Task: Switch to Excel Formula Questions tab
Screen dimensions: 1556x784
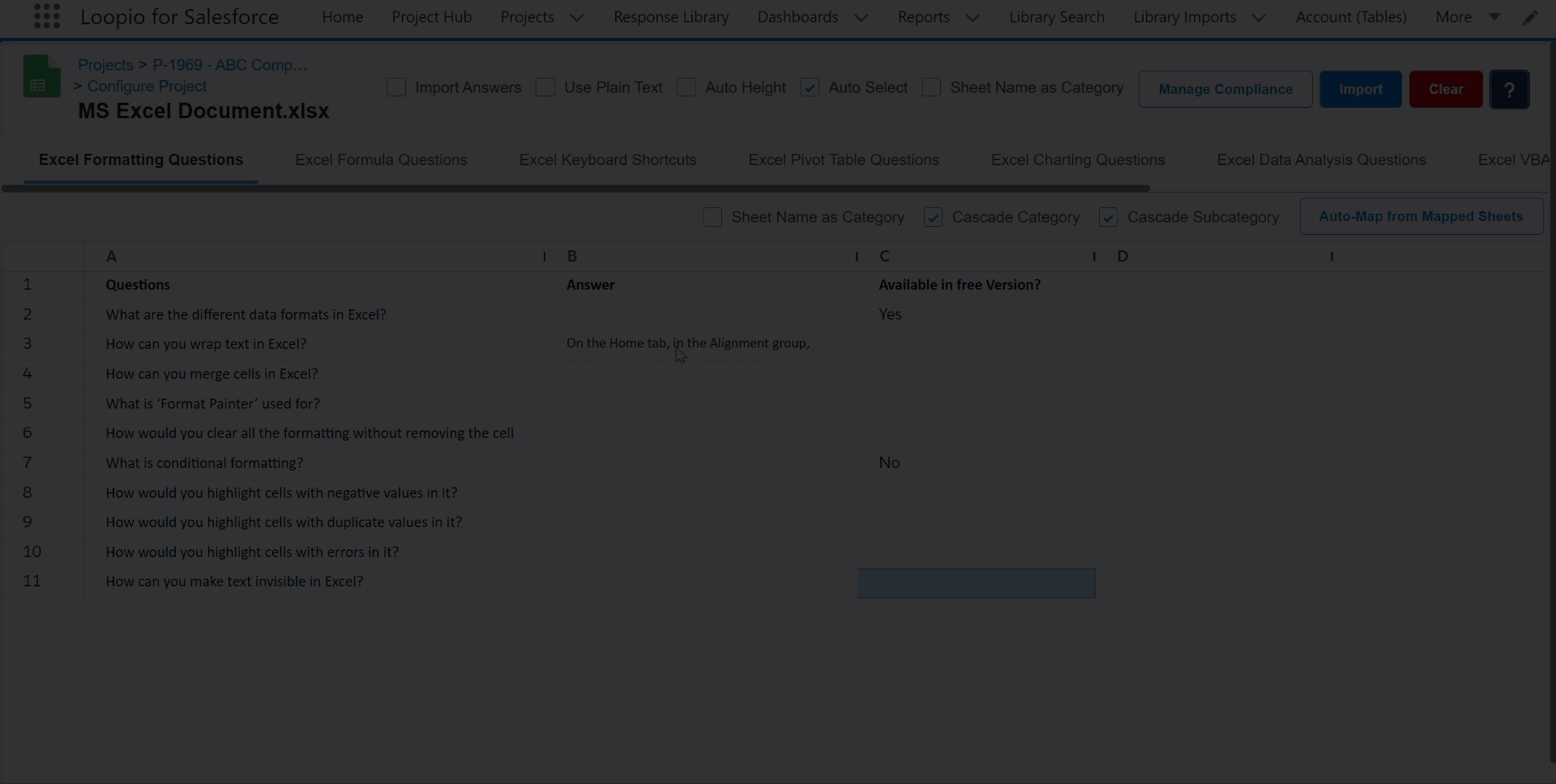Action: (x=381, y=160)
